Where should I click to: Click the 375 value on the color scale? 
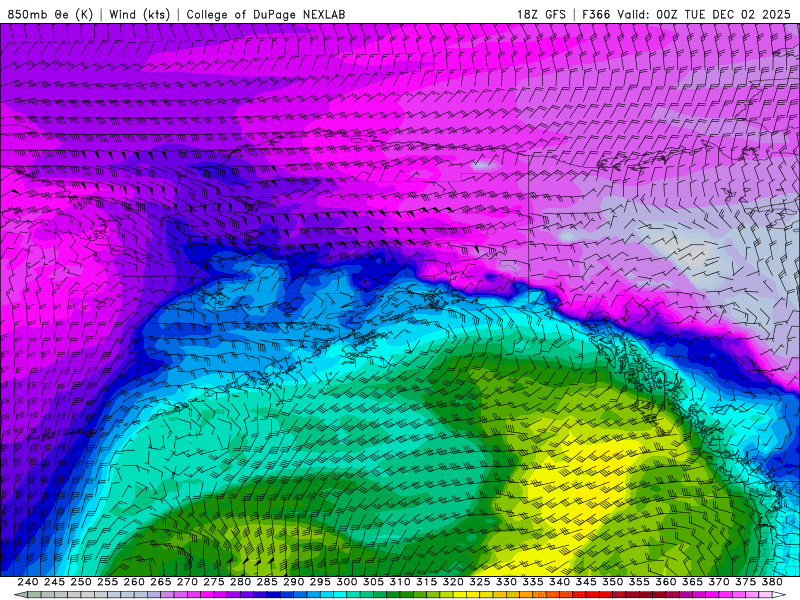click(x=745, y=582)
